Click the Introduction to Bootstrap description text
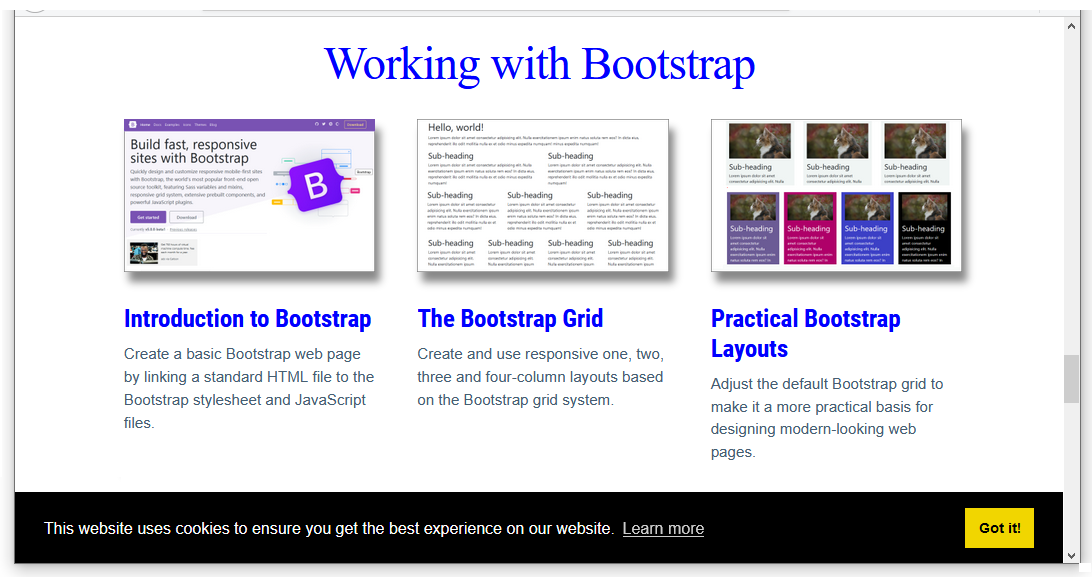The image size is (1092, 580). point(248,388)
